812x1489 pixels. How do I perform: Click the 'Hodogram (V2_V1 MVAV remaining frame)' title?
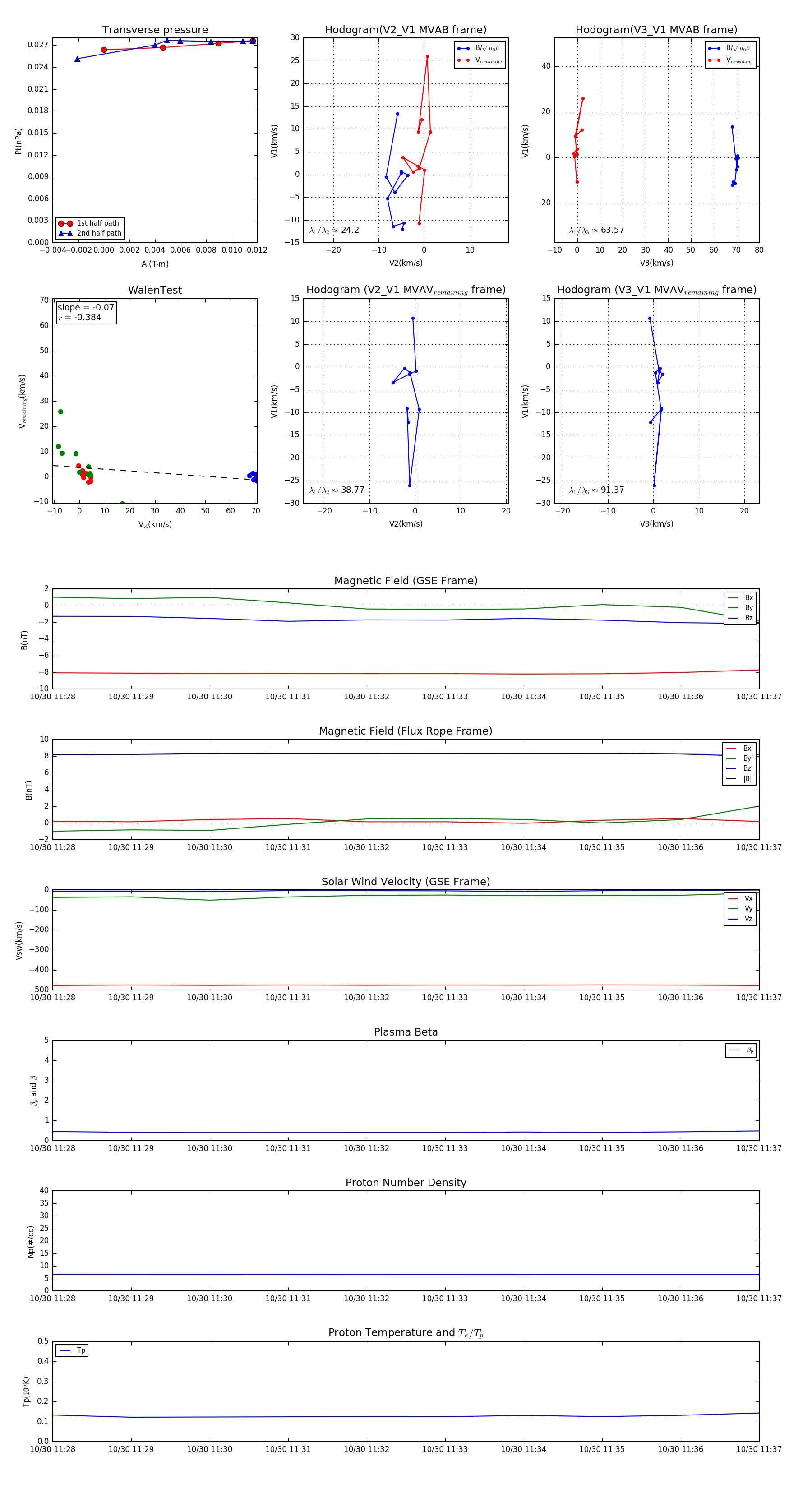pos(406,290)
